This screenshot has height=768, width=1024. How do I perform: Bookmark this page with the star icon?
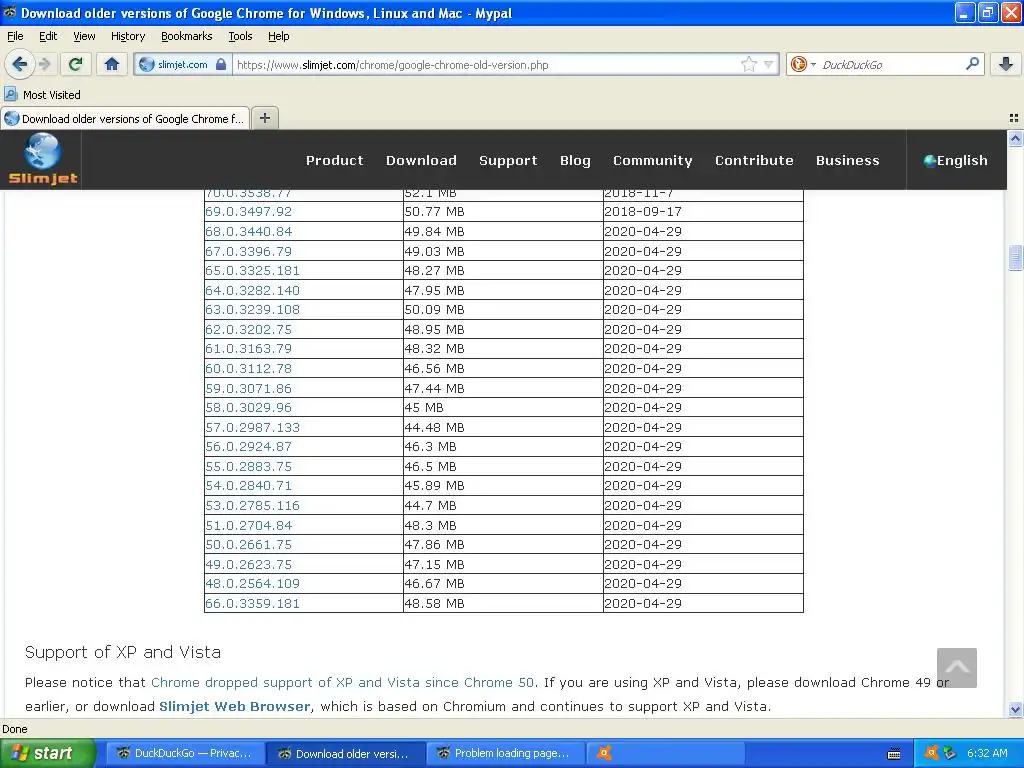[748, 64]
